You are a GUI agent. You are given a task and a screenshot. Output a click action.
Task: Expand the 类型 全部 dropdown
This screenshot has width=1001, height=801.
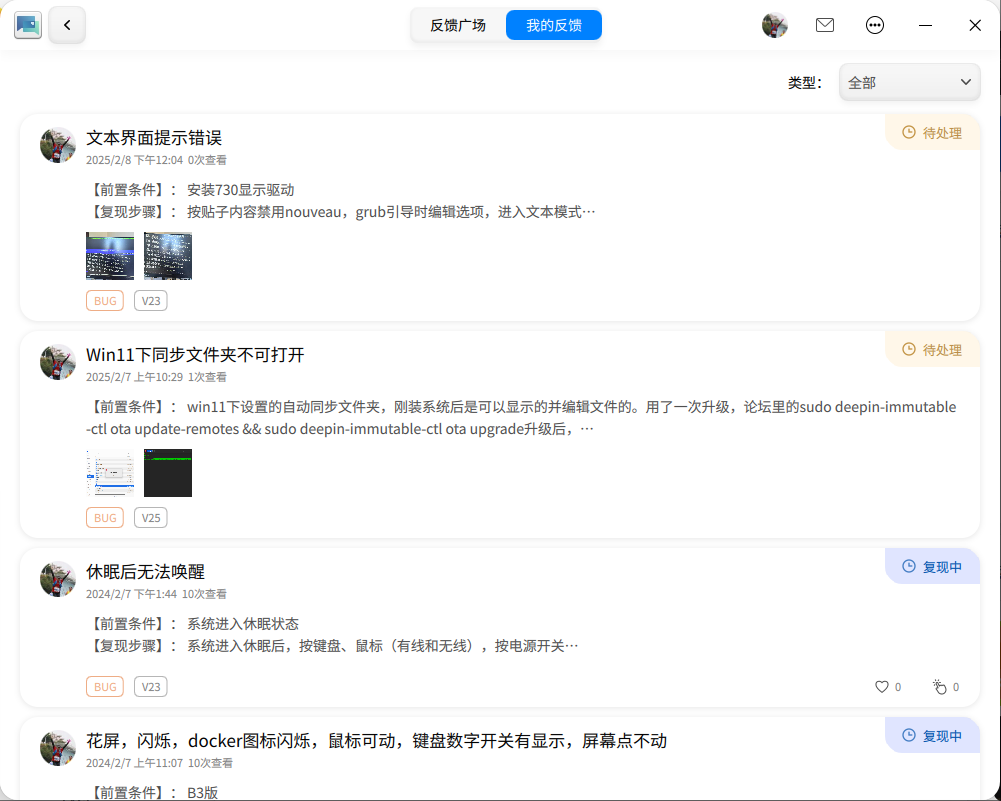click(910, 82)
